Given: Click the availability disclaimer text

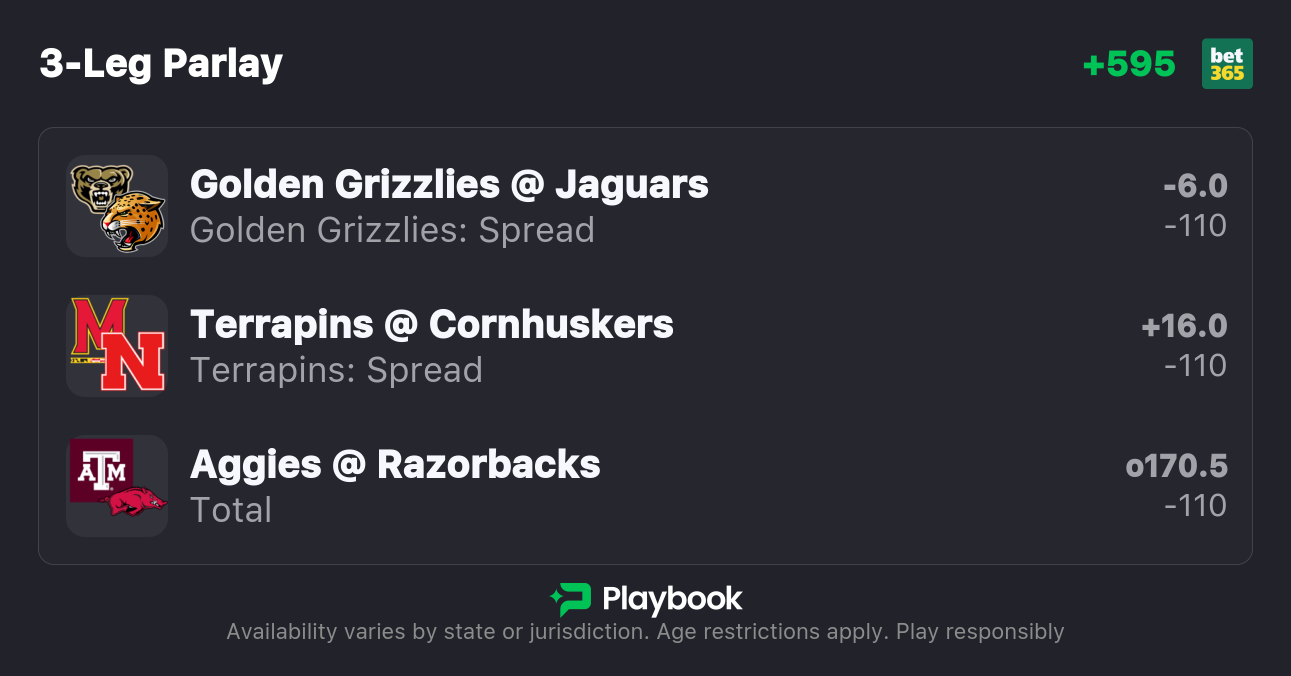Looking at the screenshot, I should pos(645,632).
